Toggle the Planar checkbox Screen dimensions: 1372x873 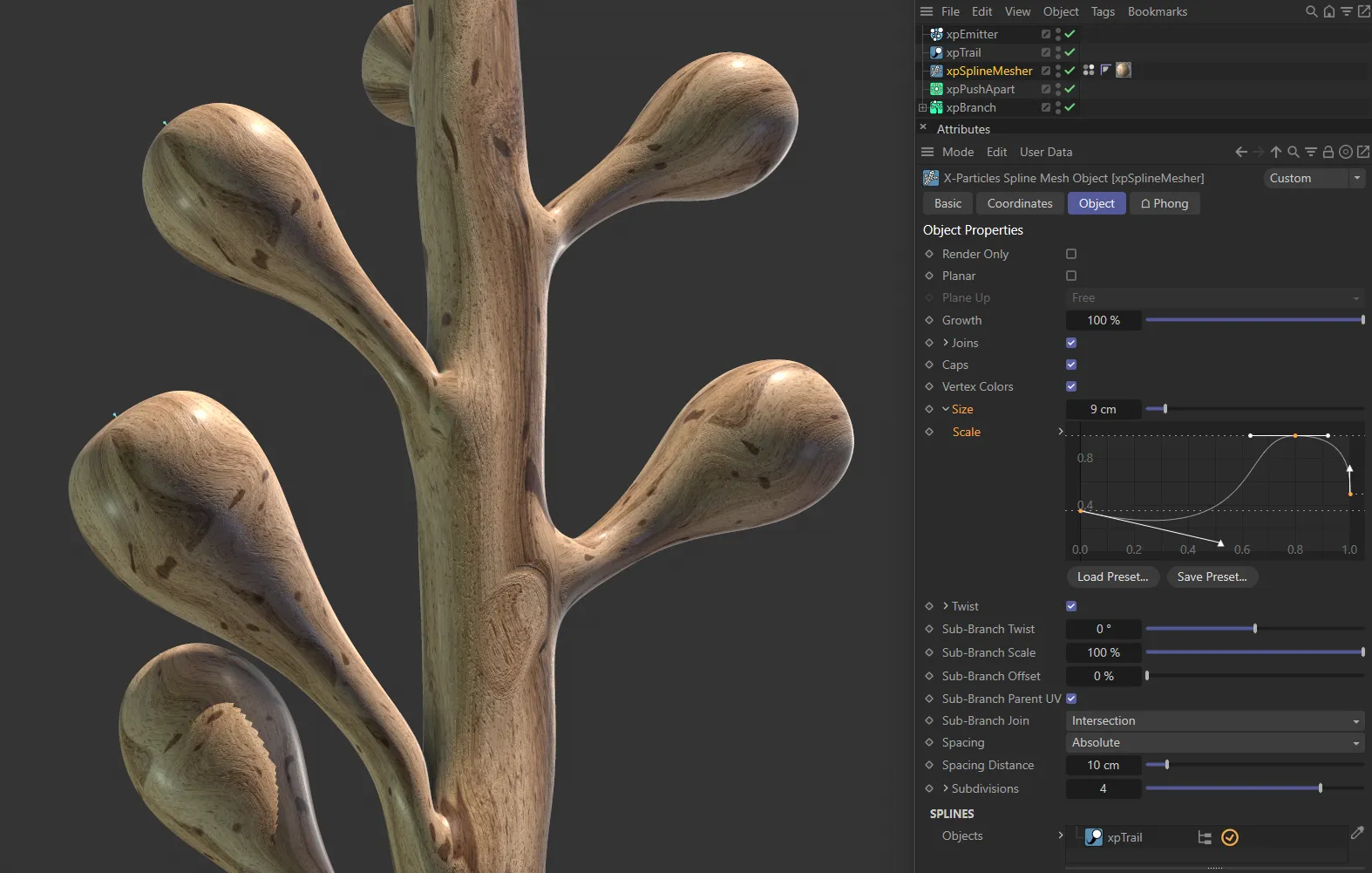click(x=1071, y=276)
